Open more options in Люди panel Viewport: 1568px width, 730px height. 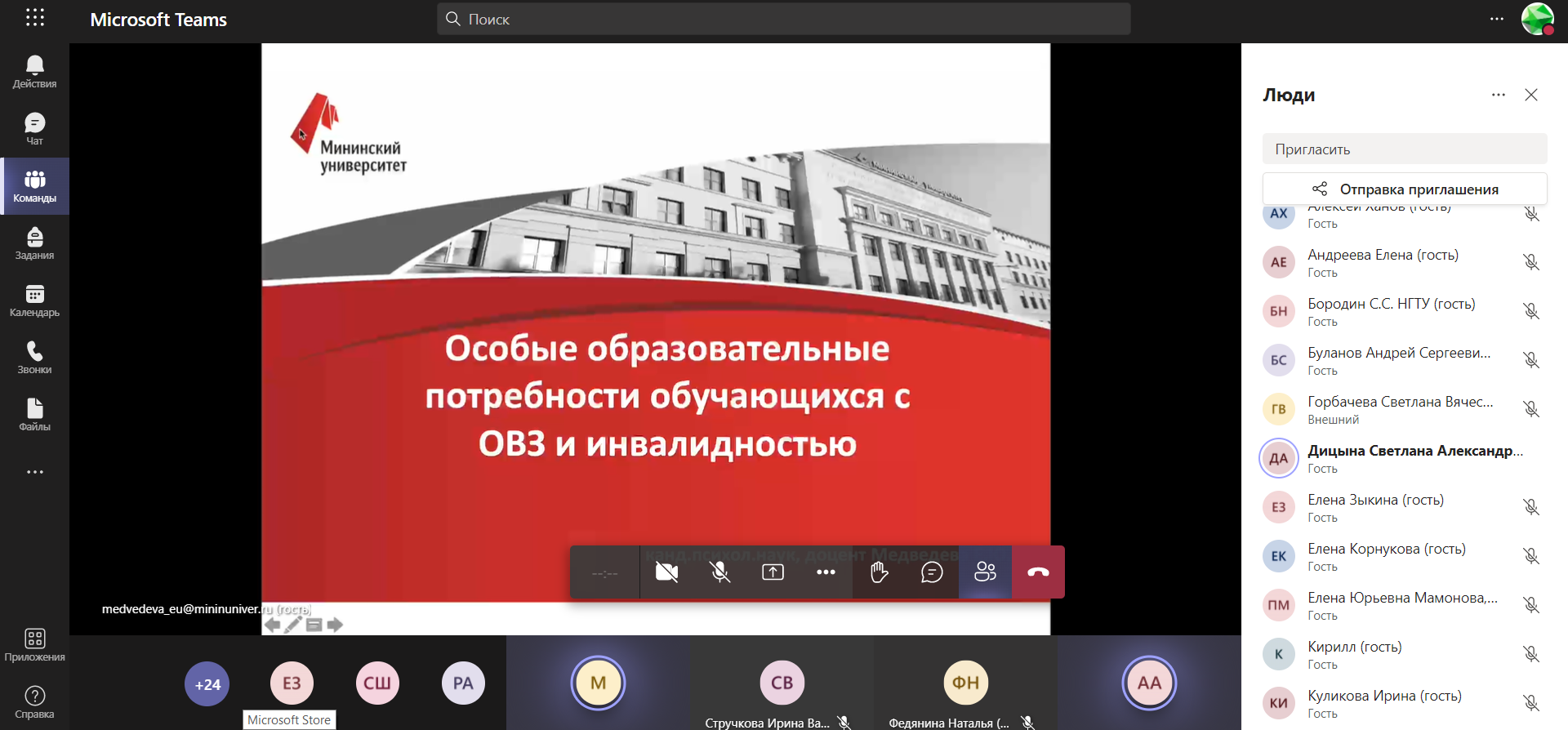[x=1499, y=95]
